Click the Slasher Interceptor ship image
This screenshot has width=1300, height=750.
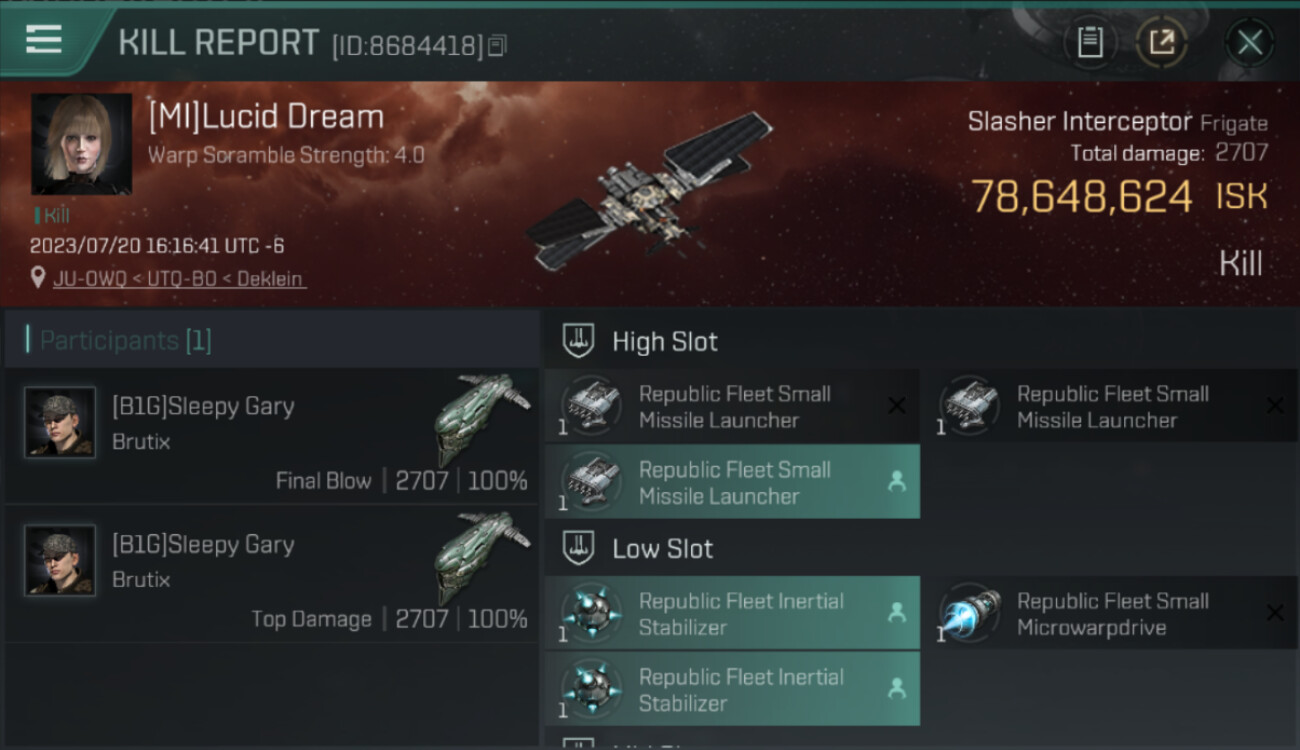(x=650, y=190)
